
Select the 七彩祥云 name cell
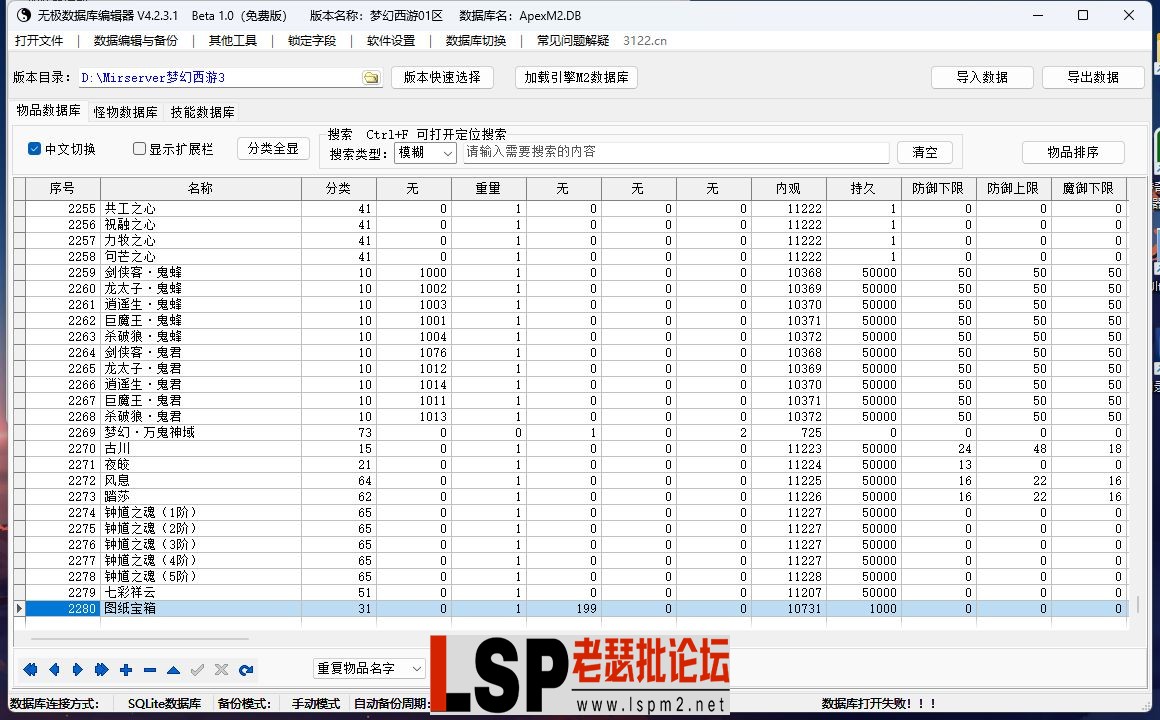coord(200,593)
